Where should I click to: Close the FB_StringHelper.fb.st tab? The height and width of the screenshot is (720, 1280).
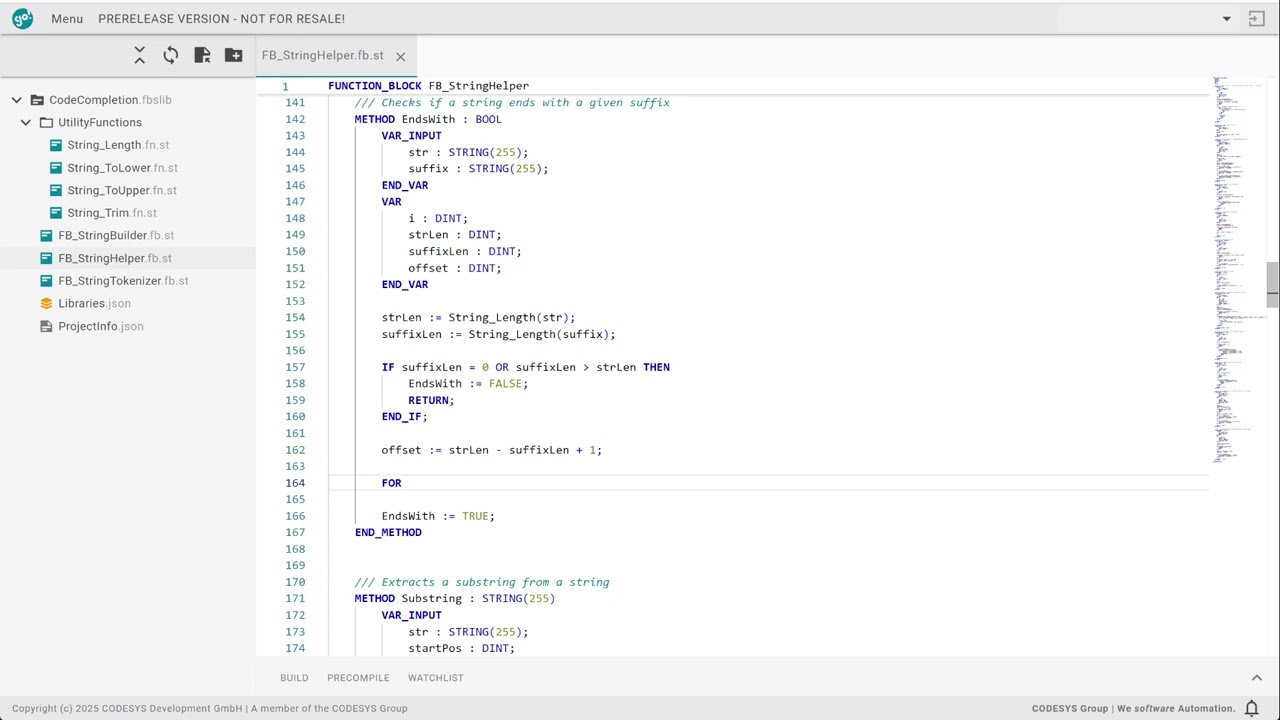(x=401, y=57)
